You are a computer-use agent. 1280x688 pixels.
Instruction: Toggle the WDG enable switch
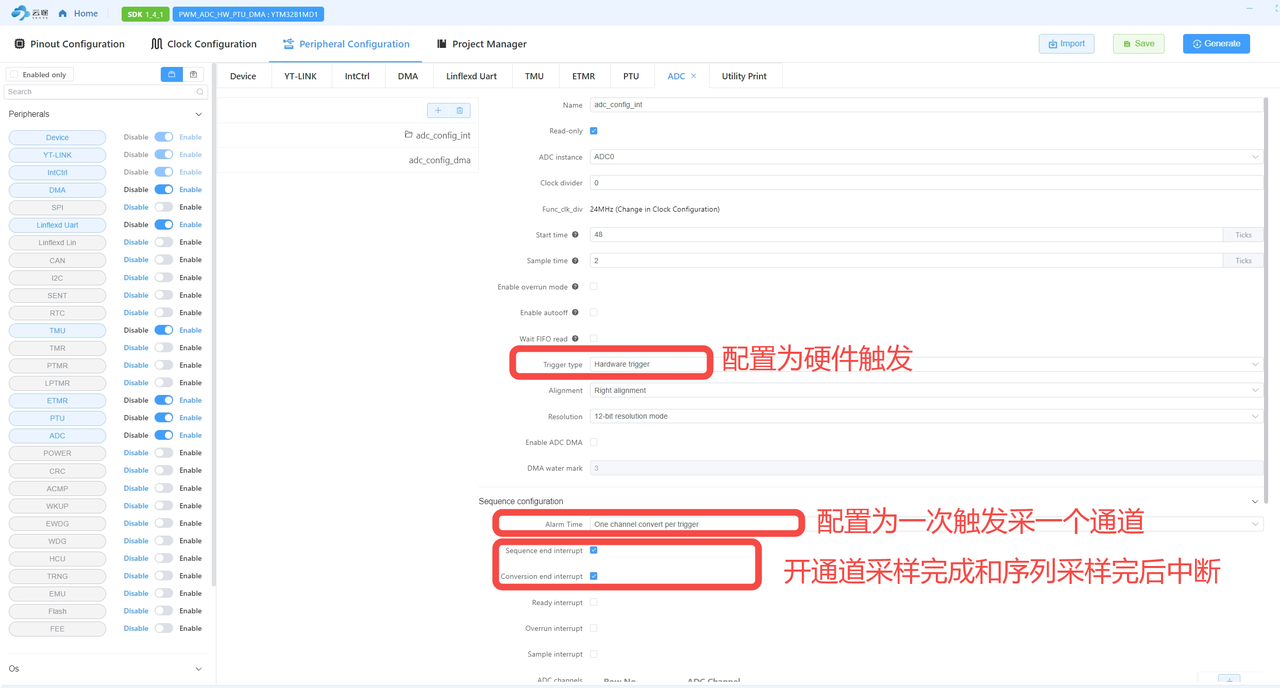164,541
